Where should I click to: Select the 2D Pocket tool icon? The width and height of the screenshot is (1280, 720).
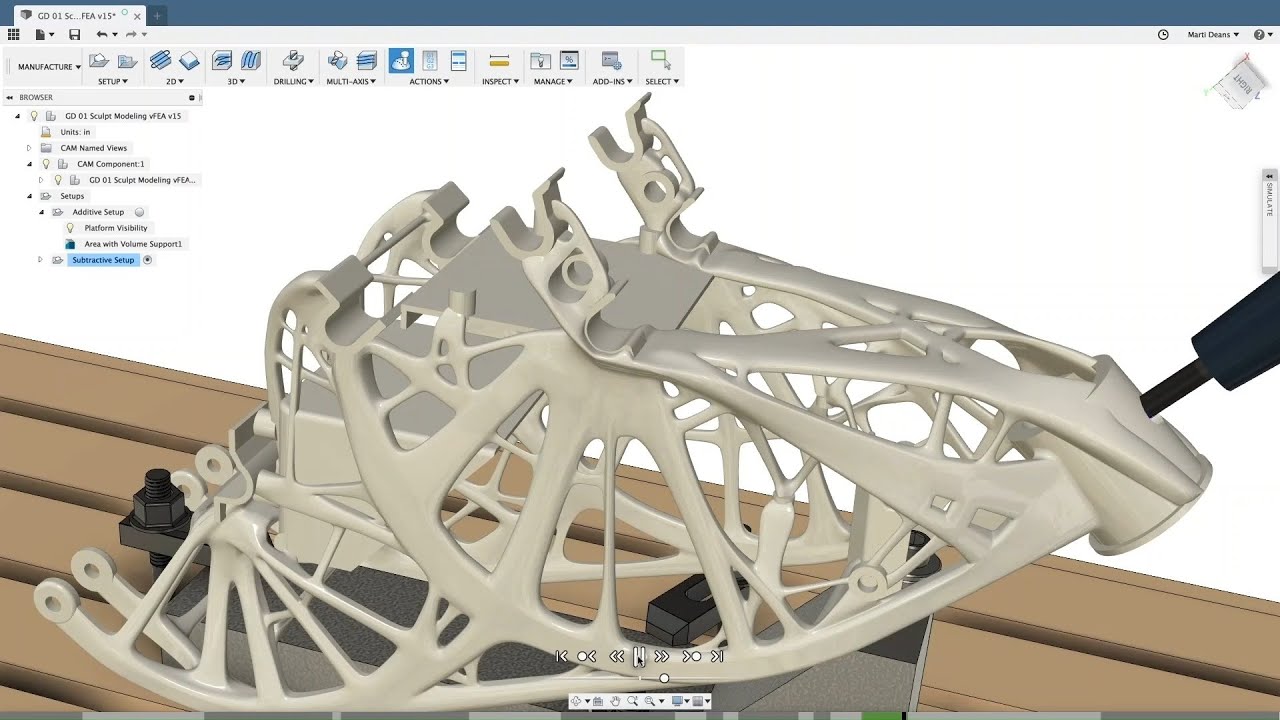point(189,61)
